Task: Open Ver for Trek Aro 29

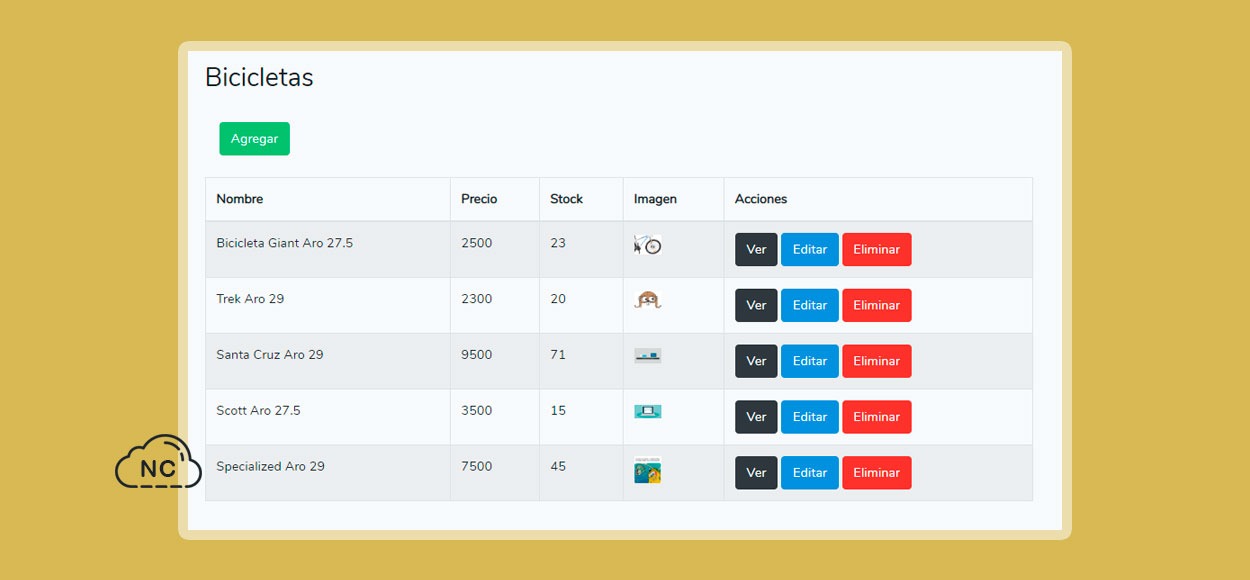Action: click(756, 306)
